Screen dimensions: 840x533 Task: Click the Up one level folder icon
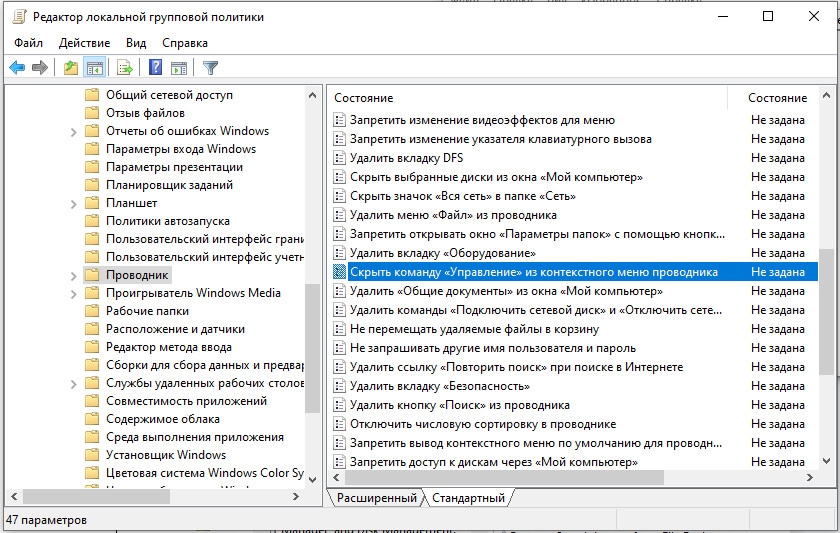(70, 68)
